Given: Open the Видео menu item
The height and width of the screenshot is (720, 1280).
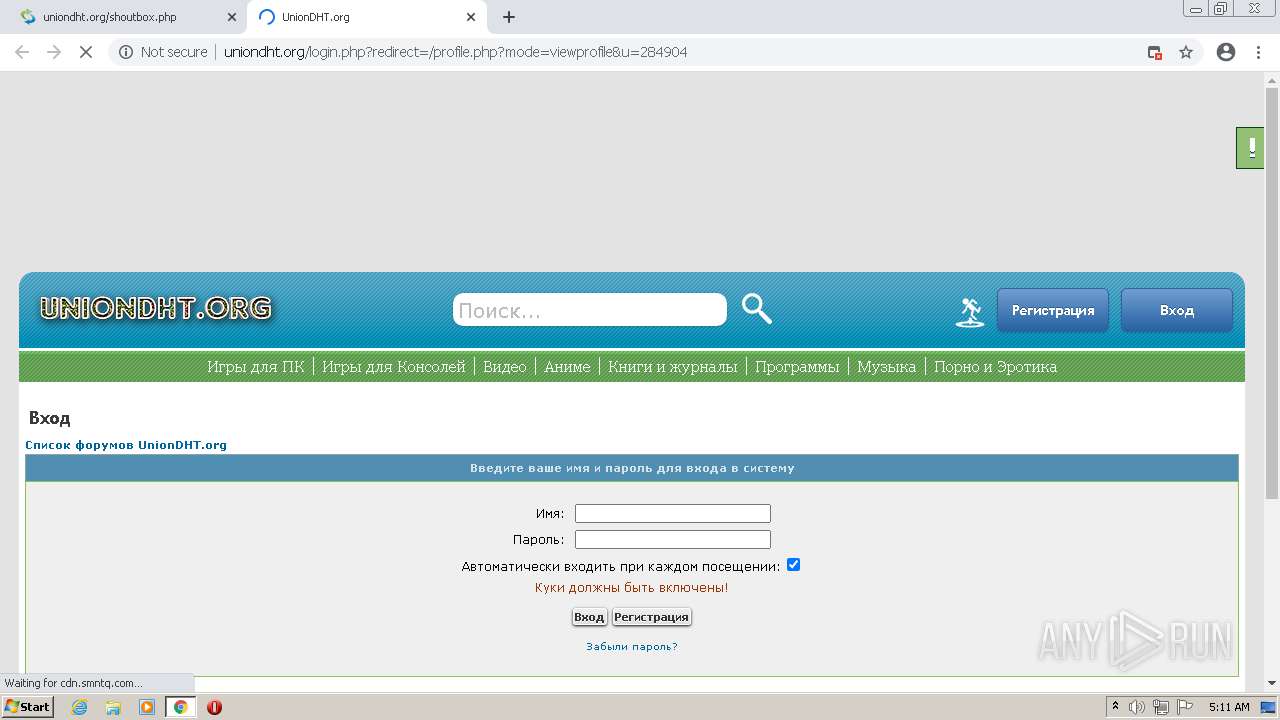Looking at the screenshot, I should pos(505,366).
